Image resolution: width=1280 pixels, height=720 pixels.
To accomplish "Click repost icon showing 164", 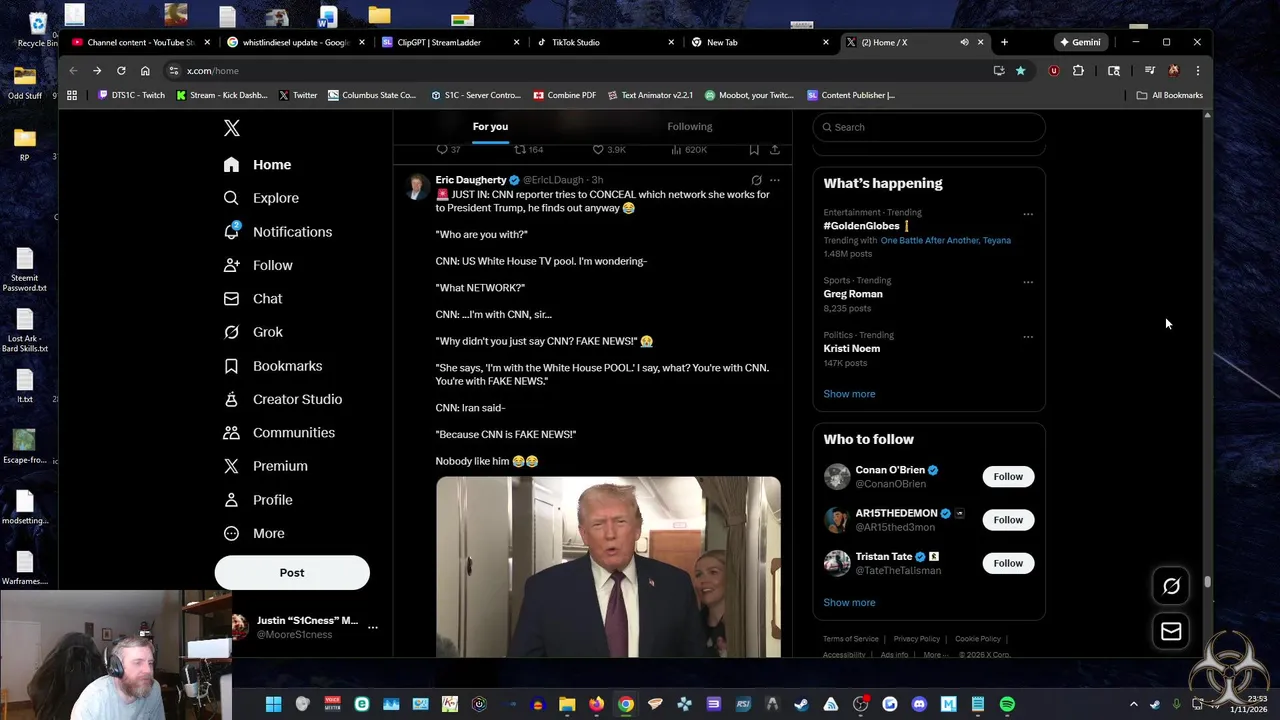I will [528, 149].
